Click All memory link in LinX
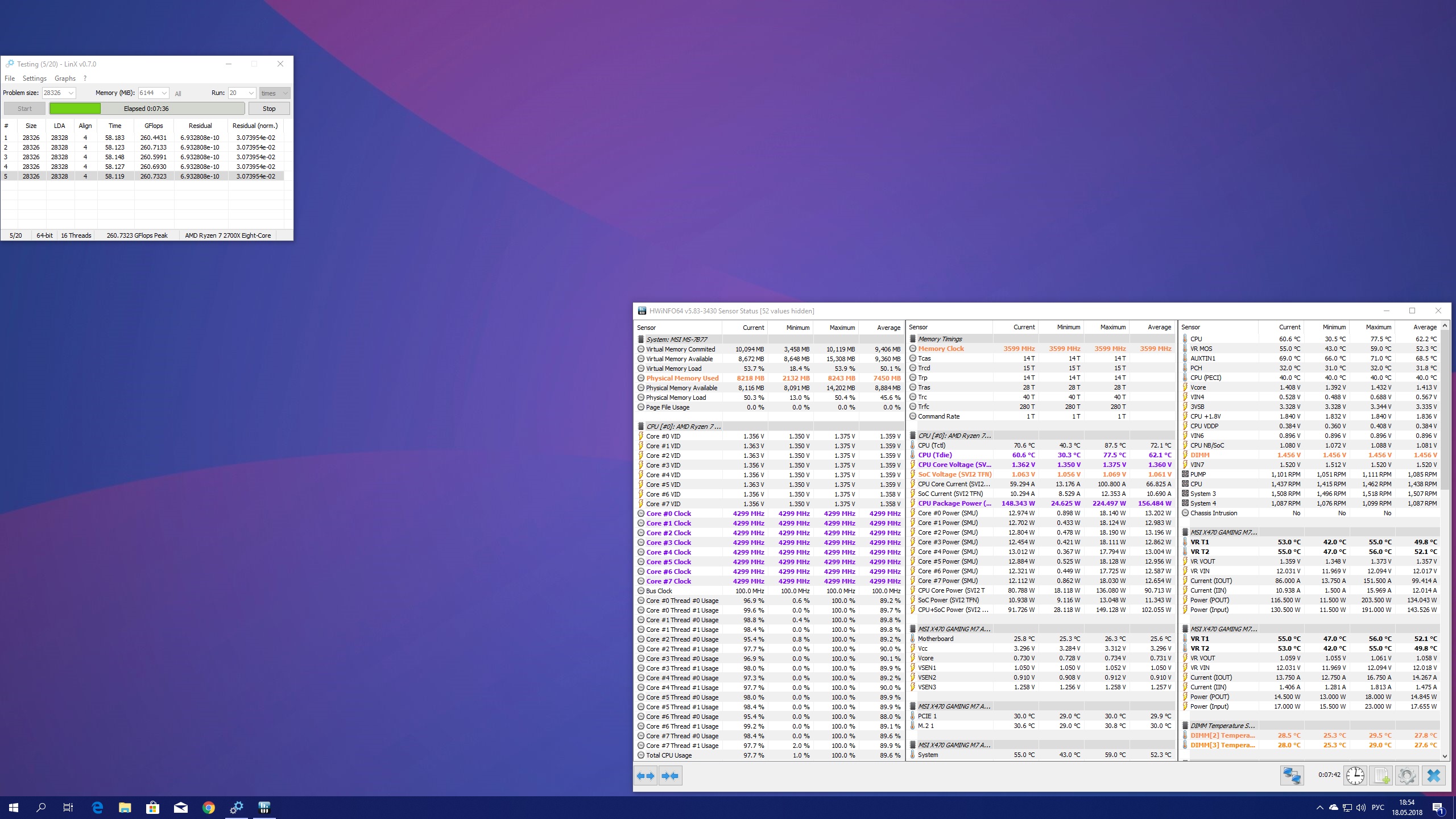This screenshot has width=1456, height=819. [178, 93]
